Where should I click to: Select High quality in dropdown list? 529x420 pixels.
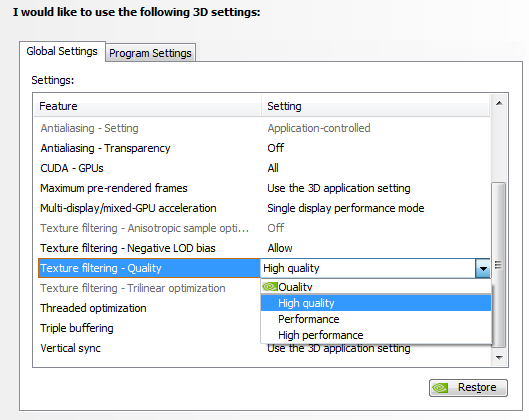(x=376, y=303)
